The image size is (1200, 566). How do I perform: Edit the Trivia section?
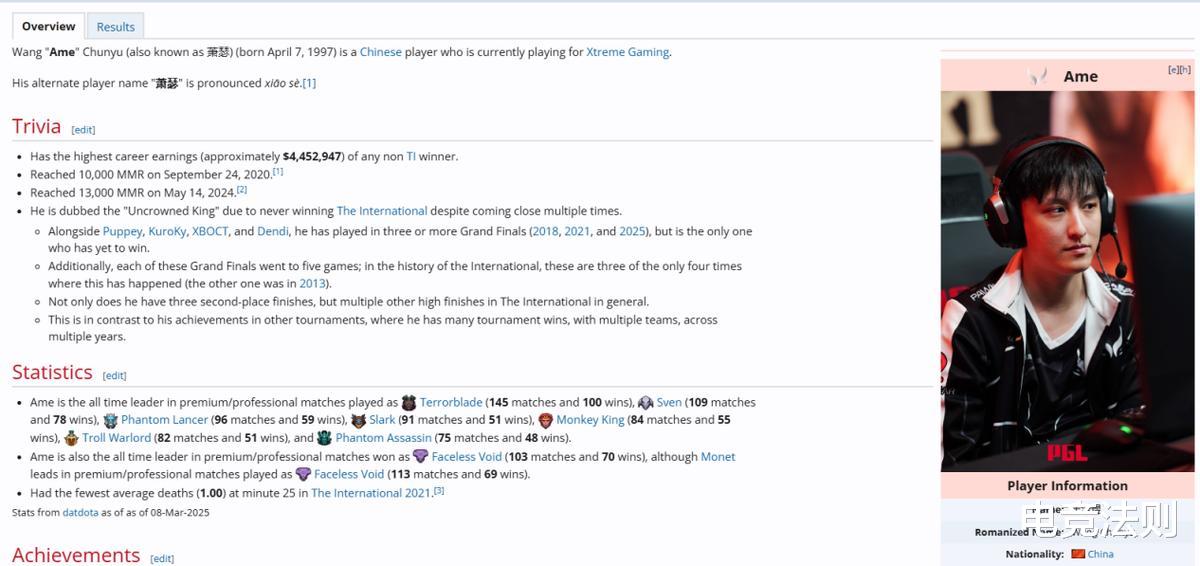pyautogui.click(x=83, y=130)
